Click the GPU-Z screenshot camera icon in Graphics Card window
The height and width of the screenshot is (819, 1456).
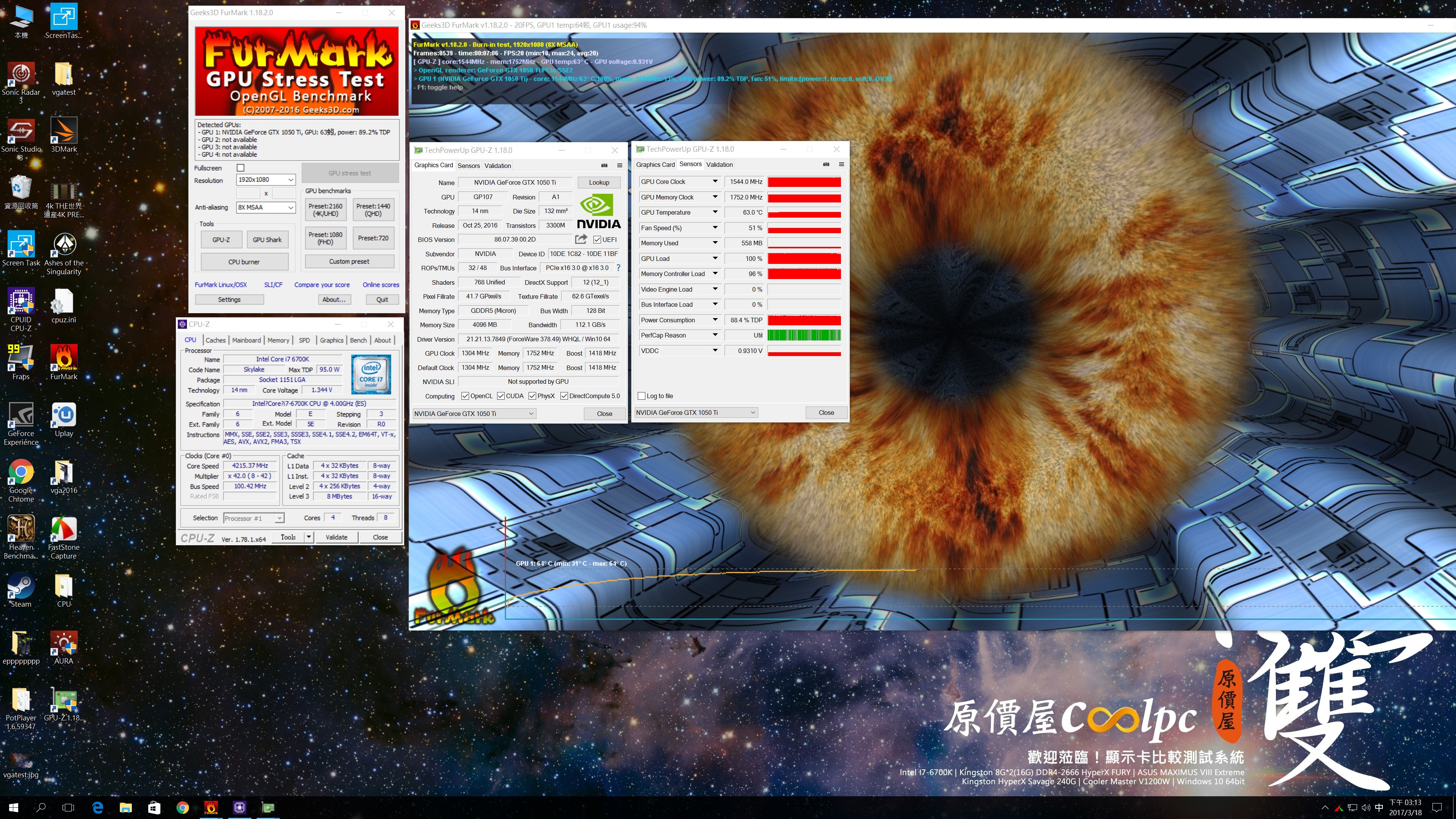(x=604, y=166)
